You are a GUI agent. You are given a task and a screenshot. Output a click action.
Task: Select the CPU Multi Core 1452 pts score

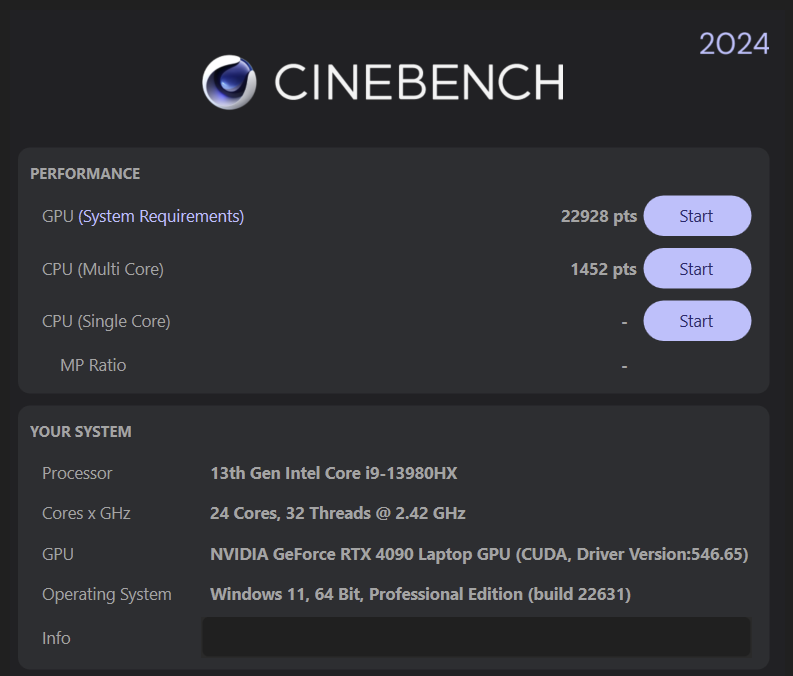coord(603,269)
